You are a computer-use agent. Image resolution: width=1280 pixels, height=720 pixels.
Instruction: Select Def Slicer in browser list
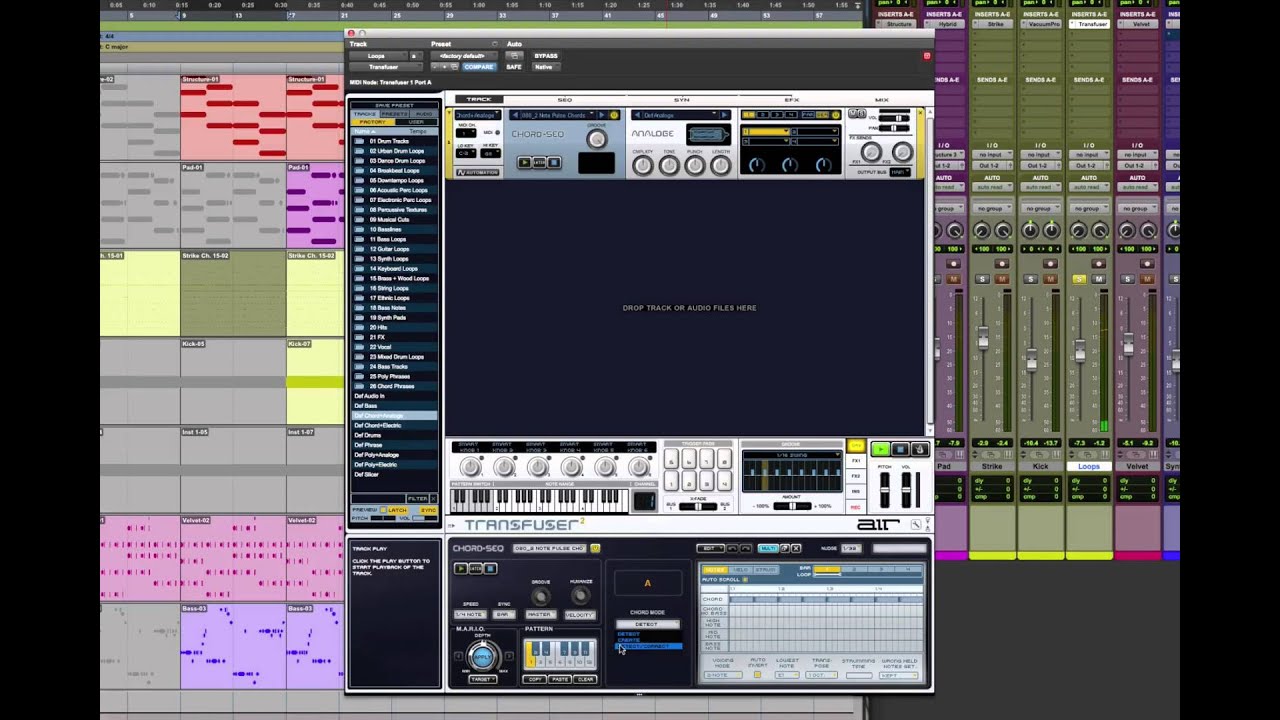pos(395,474)
